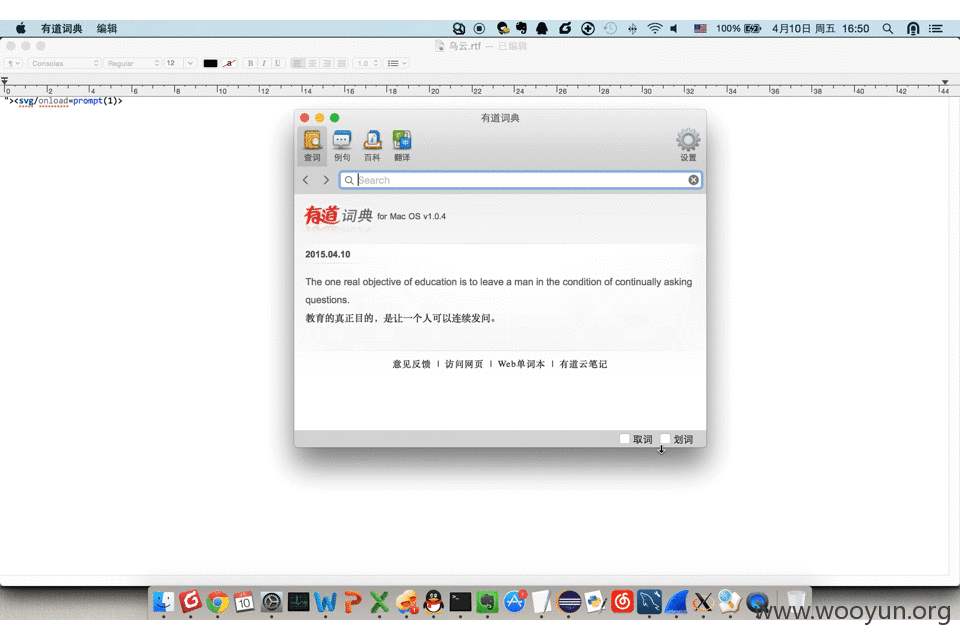This screenshot has width=960, height=640.
Task: Click the date and time 16:50
Action: [x=820, y=28]
